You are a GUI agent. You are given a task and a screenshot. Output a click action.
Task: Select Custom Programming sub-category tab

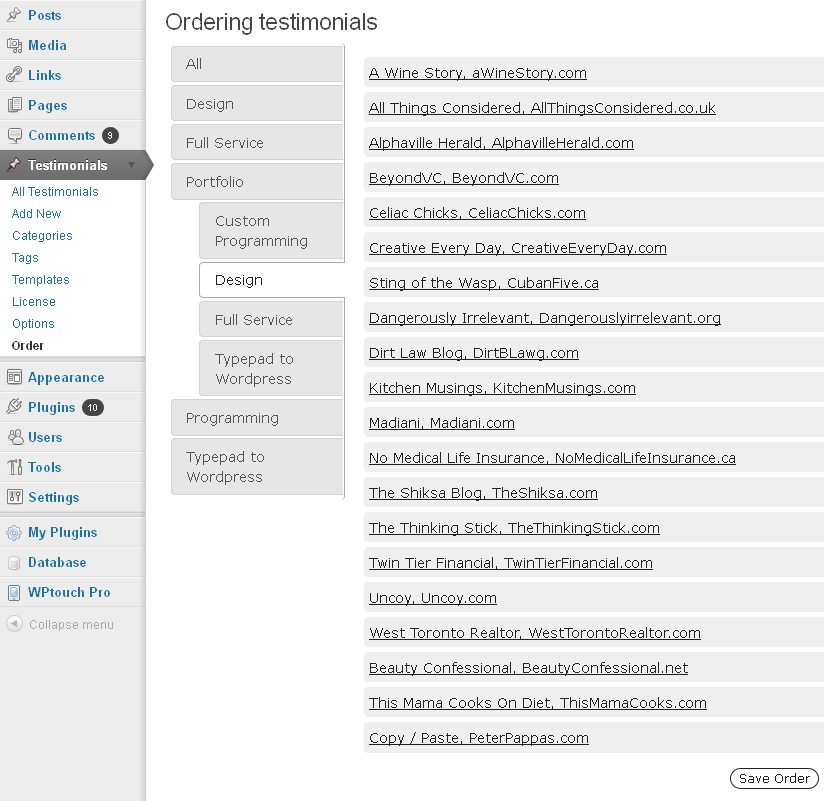tap(271, 231)
